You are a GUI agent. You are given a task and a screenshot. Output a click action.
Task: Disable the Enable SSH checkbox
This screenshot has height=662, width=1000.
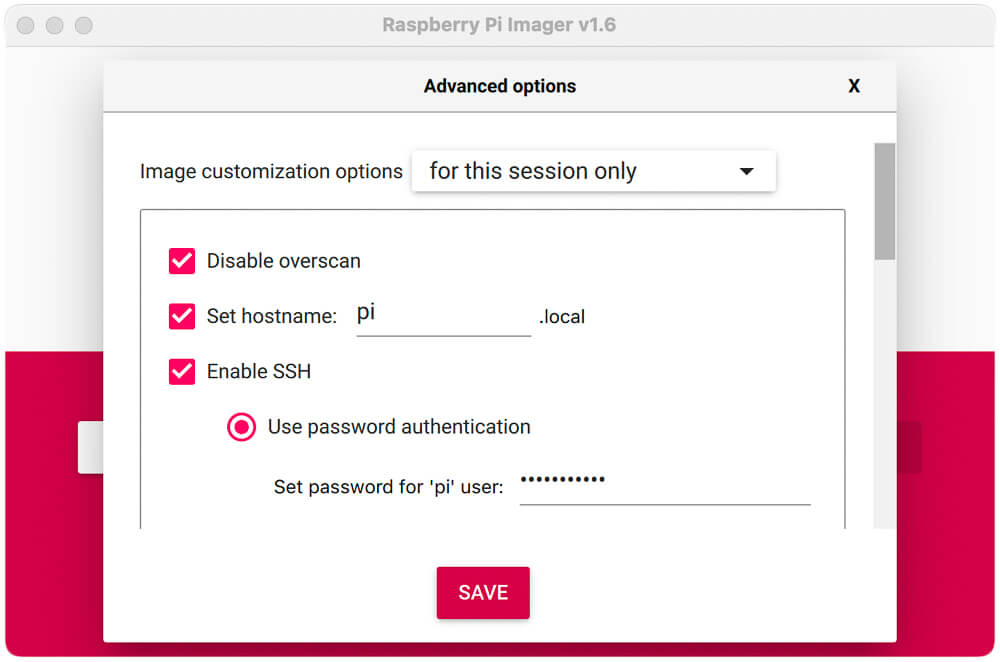[182, 371]
